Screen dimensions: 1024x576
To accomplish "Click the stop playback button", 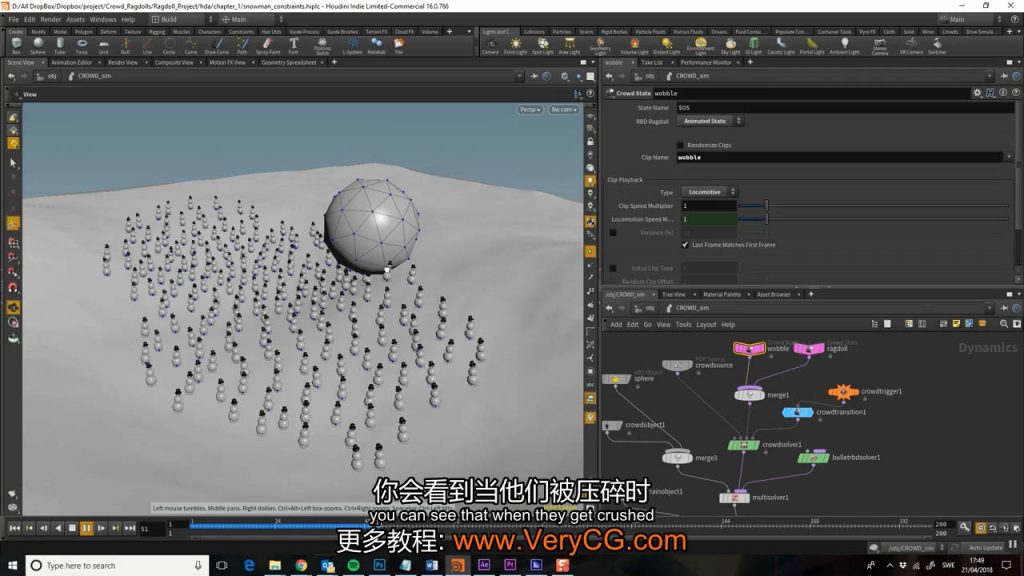I will (72, 528).
